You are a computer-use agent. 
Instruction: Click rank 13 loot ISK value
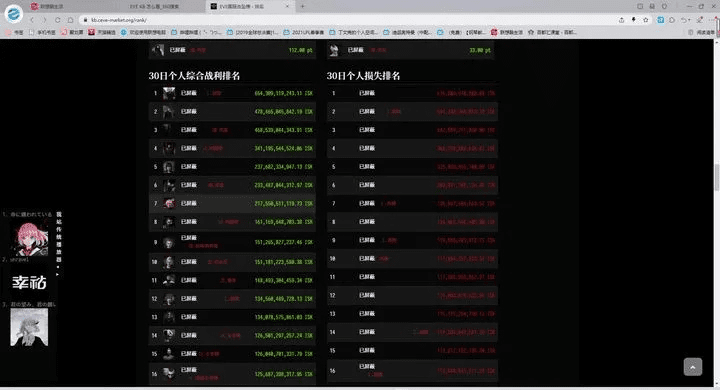tap(284, 317)
